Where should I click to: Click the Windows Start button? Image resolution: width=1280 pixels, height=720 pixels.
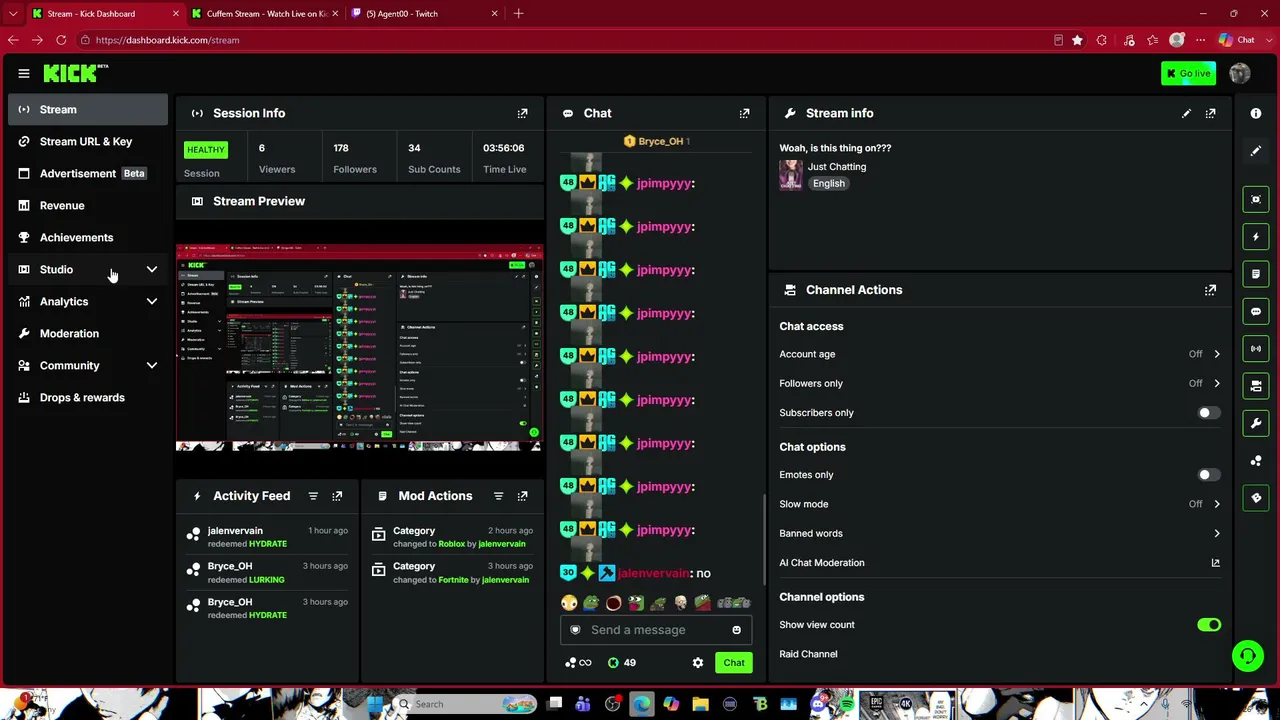click(x=376, y=704)
